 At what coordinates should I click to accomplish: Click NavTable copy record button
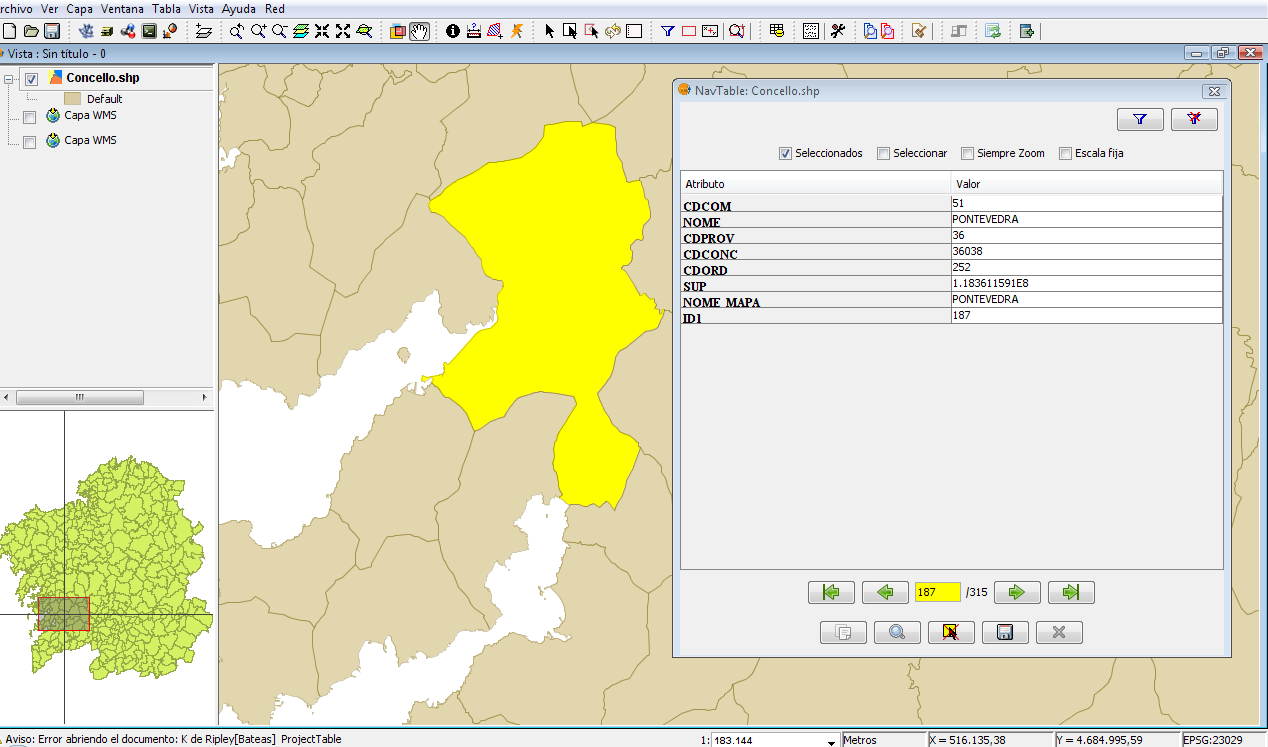(x=843, y=632)
